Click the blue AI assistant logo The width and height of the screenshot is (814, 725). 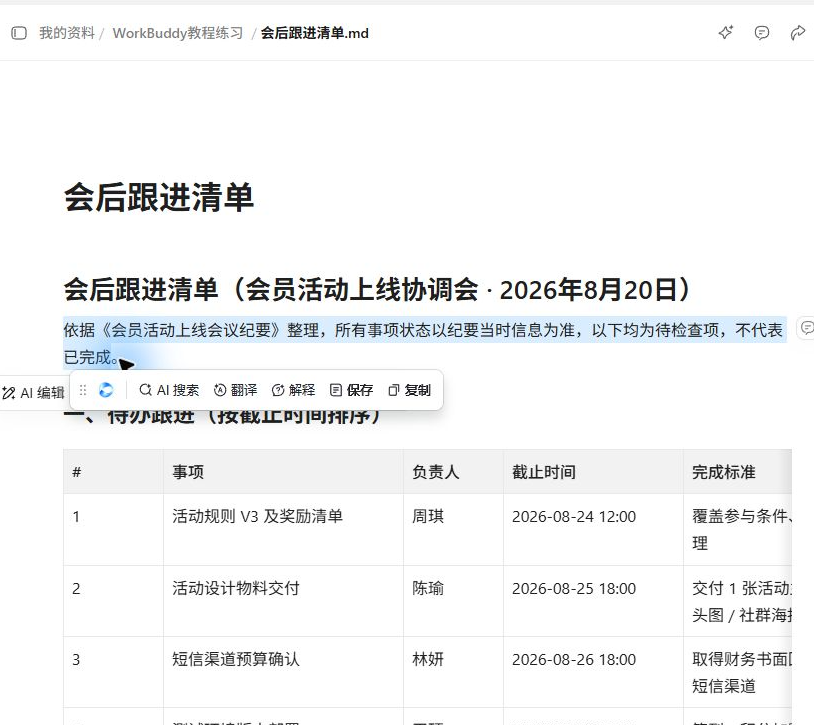coord(106,390)
